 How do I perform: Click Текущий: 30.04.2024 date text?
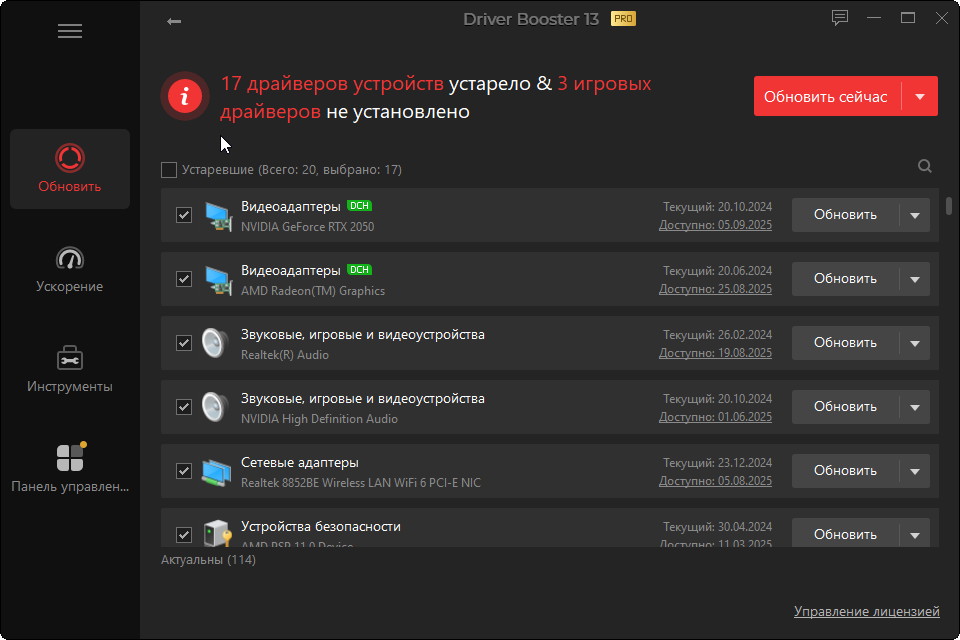pos(718,527)
